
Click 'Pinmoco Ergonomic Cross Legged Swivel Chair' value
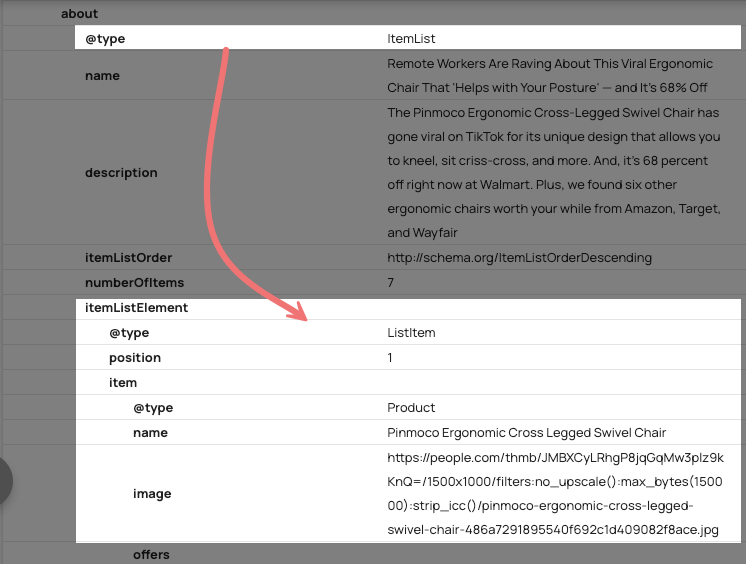(x=526, y=432)
